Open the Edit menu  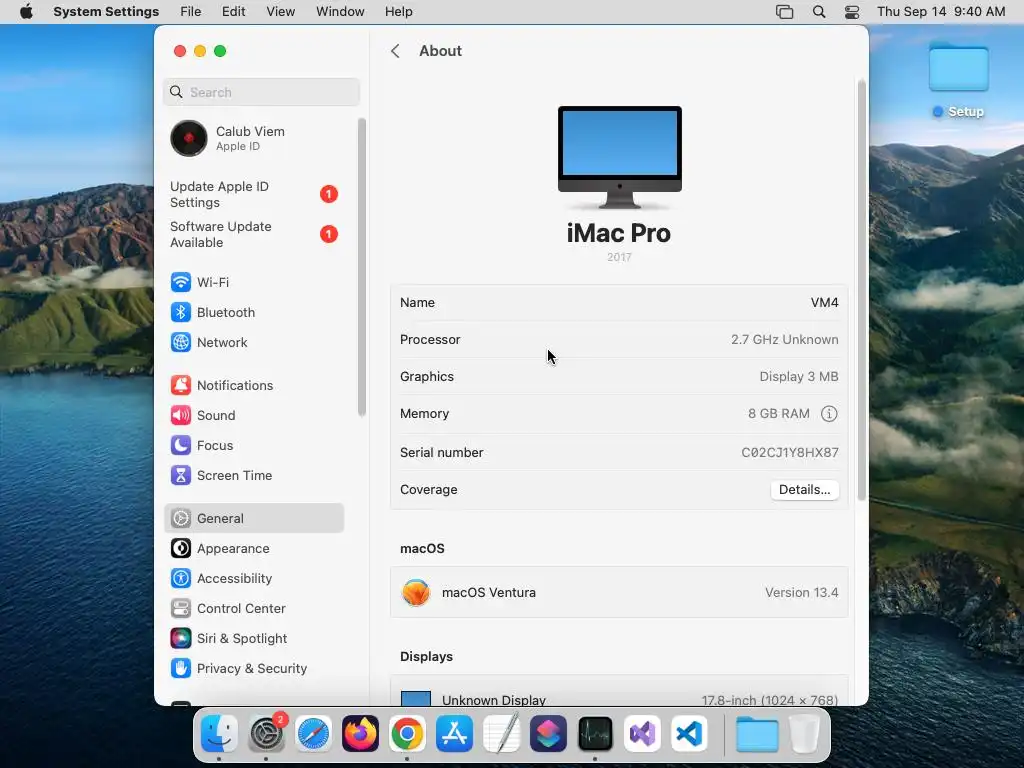(233, 12)
